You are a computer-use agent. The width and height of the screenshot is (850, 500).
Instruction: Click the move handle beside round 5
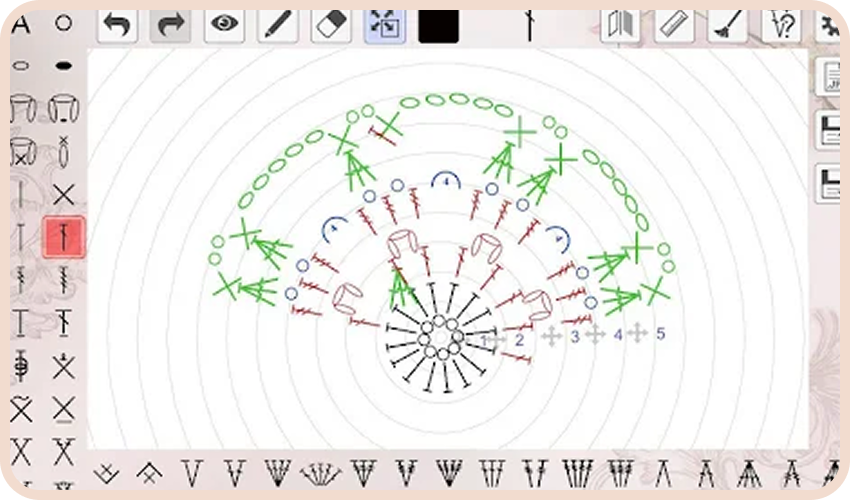[638, 332]
